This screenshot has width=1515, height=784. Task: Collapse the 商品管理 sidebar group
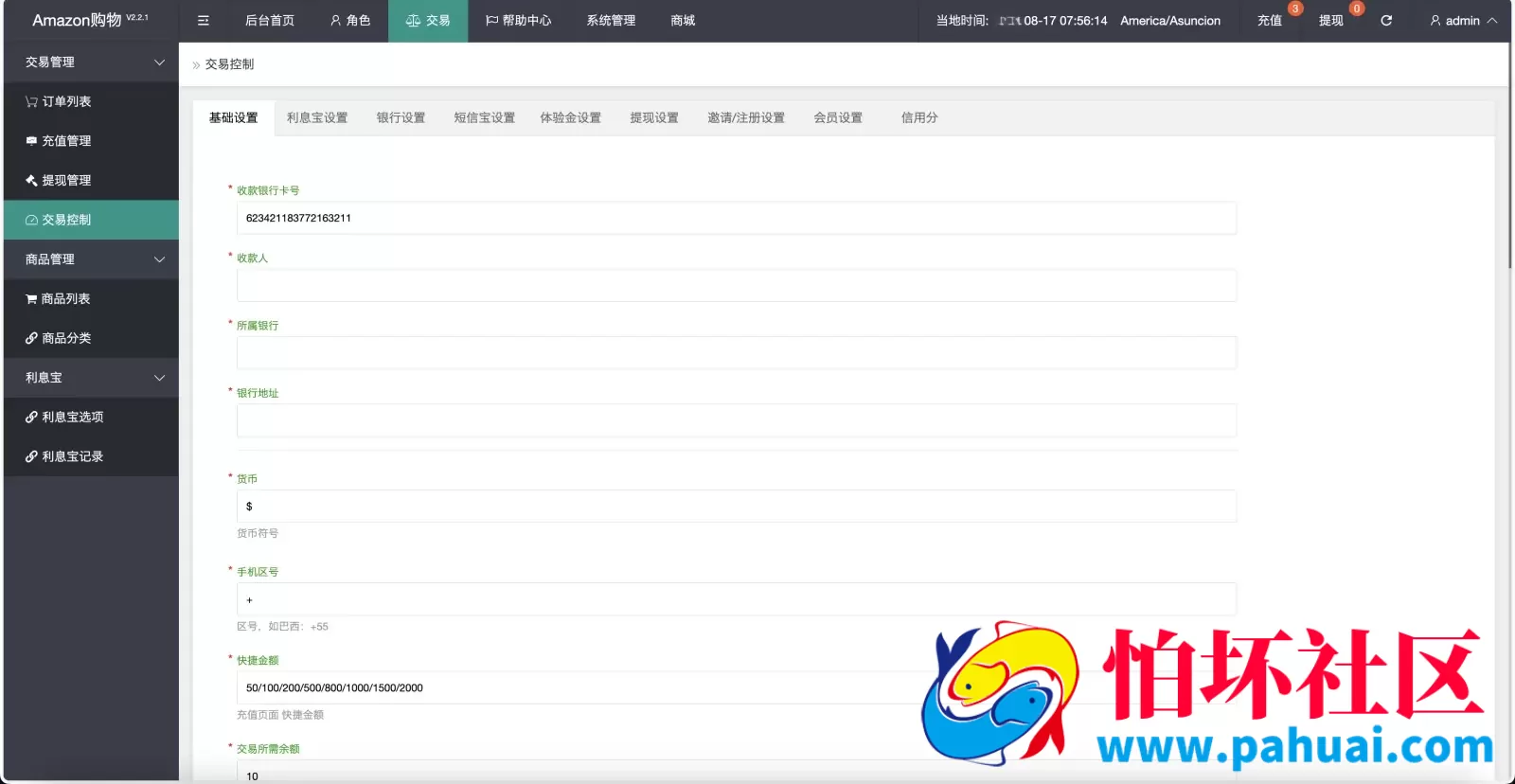(x=91, y=259)
